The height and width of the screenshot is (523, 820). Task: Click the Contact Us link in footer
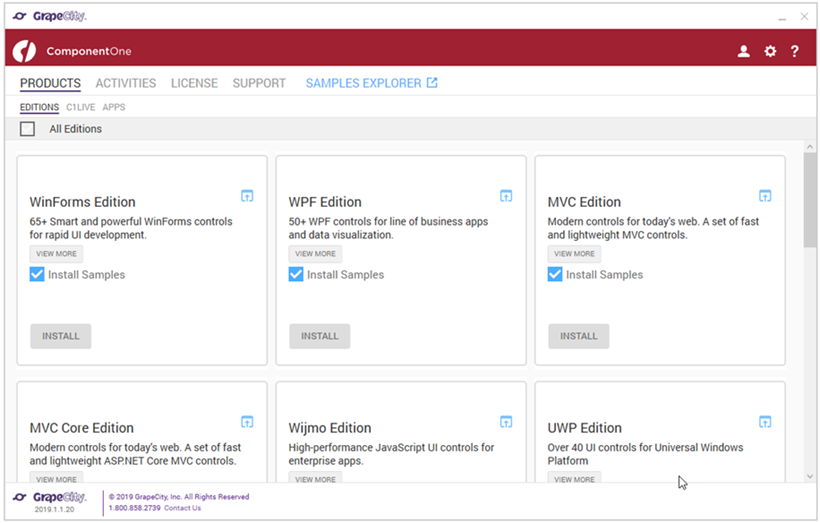tap(183, 508)
